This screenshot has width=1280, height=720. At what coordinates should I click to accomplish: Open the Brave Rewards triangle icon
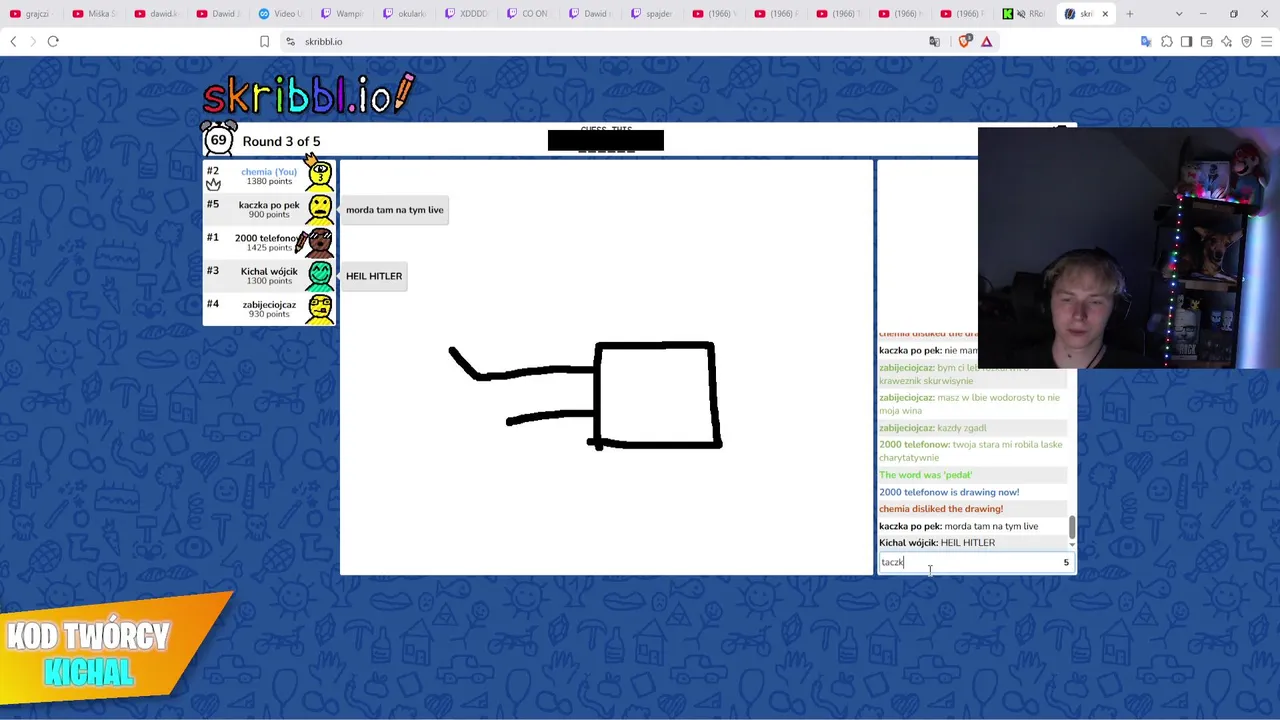click(x=986, y=41)
